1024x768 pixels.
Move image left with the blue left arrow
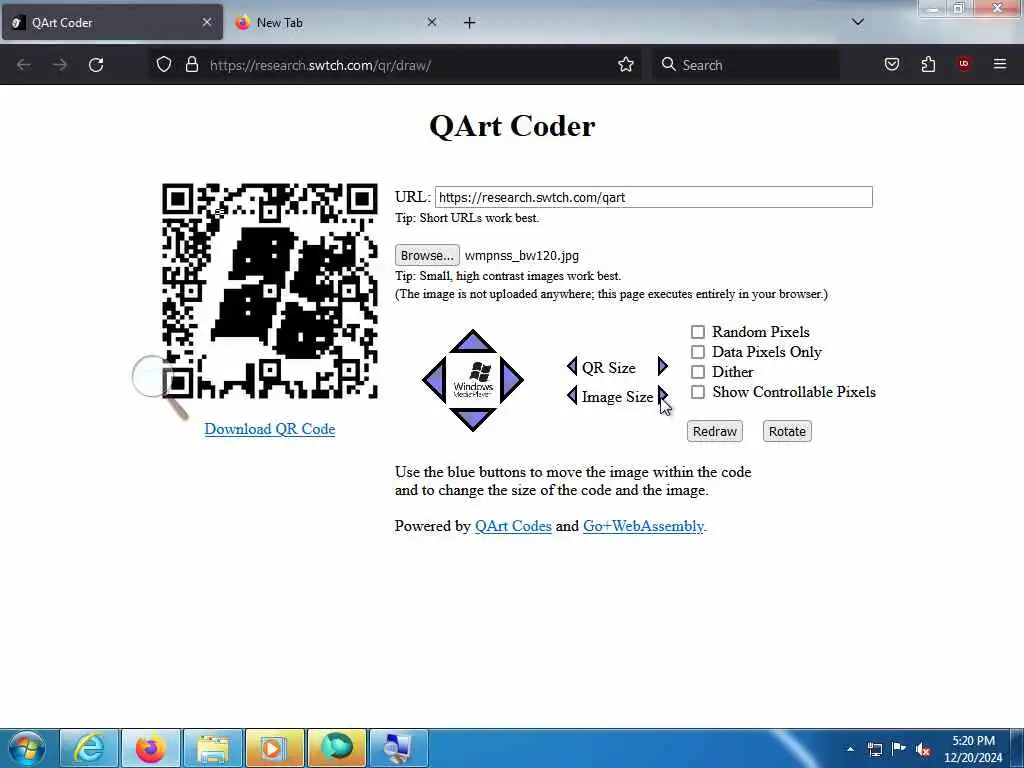(434, 380)
